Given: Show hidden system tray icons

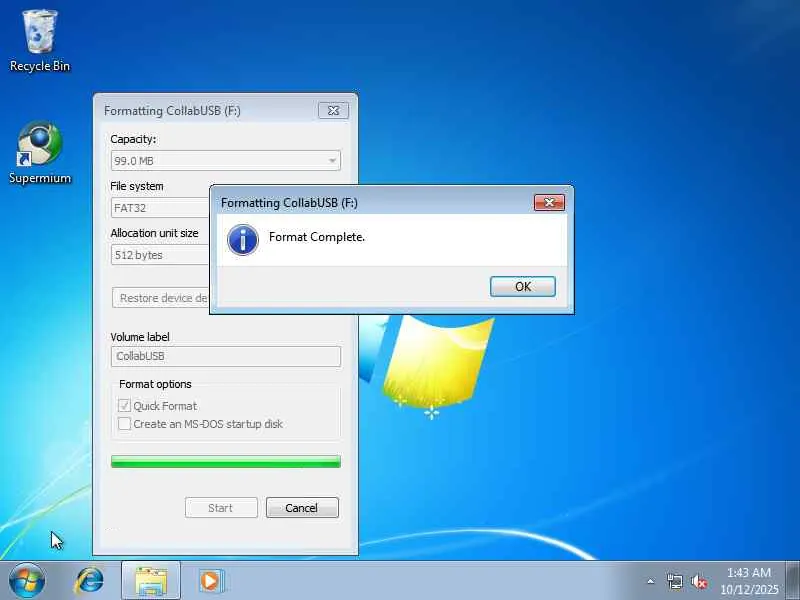Looking at the screenshot, I should 651,581.
